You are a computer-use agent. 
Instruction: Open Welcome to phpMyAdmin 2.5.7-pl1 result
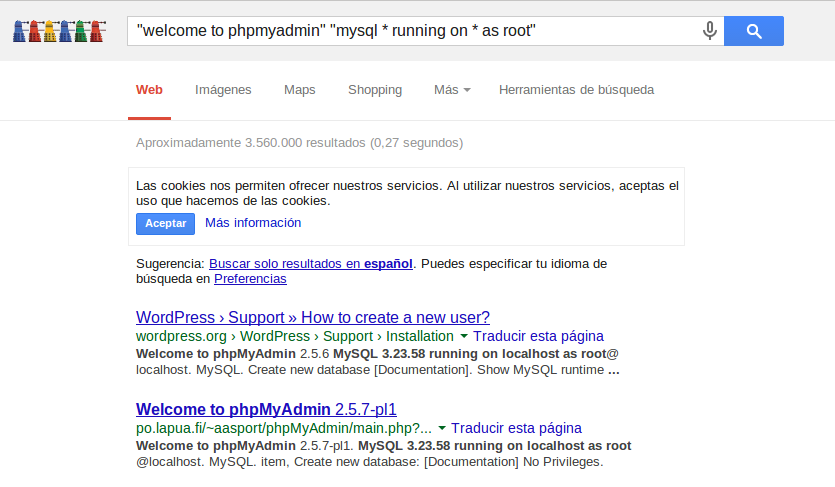click(266, 409)
